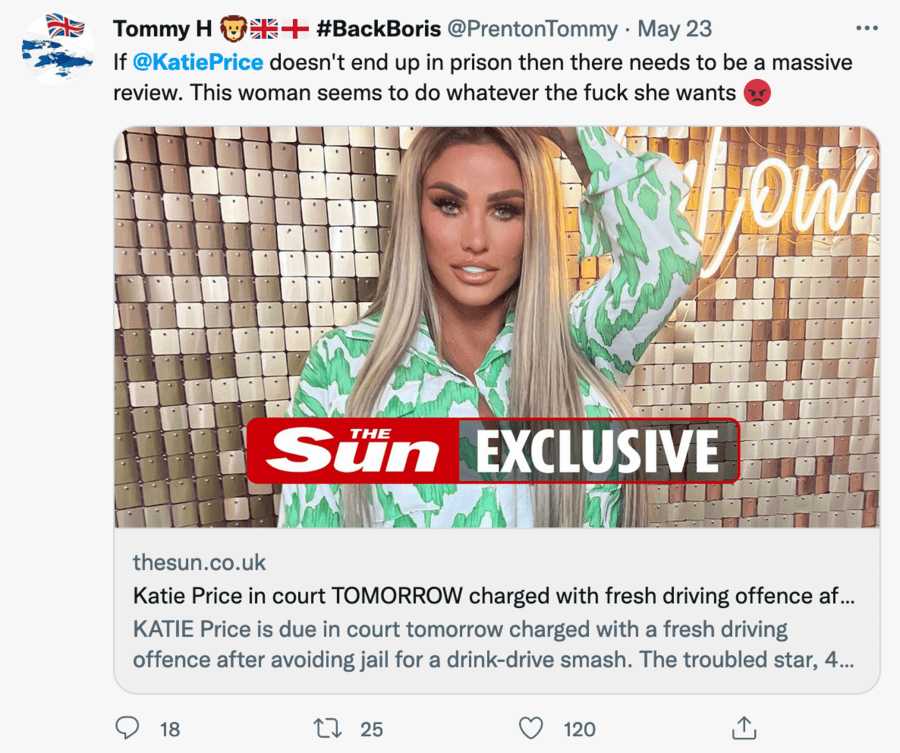Click the reply speech bubble icon
The width and height of the screenshot is (900, 753).
(128, 728)
